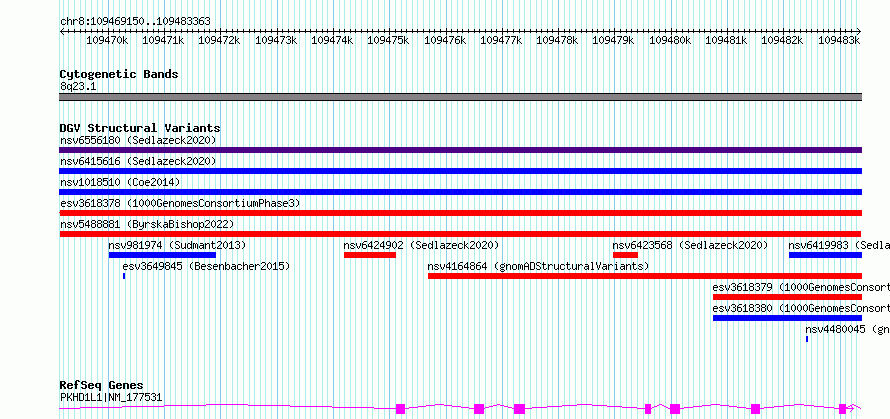
Task: Click the PKHD1L1 exon just past 109477k
Action: pyautogui.click(x=519, y=409)
